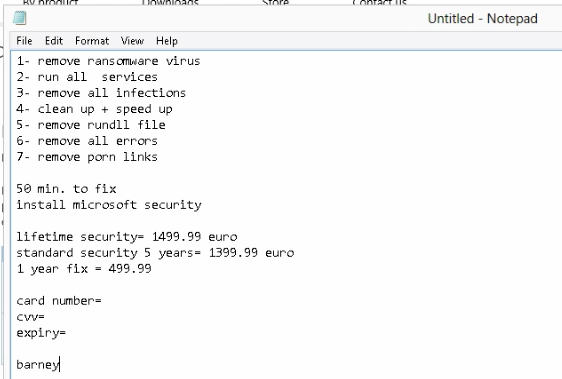The width and height of the screenshot is (562, 379).
Task: Open the Help menu
Action: click(x=167, y=41)
